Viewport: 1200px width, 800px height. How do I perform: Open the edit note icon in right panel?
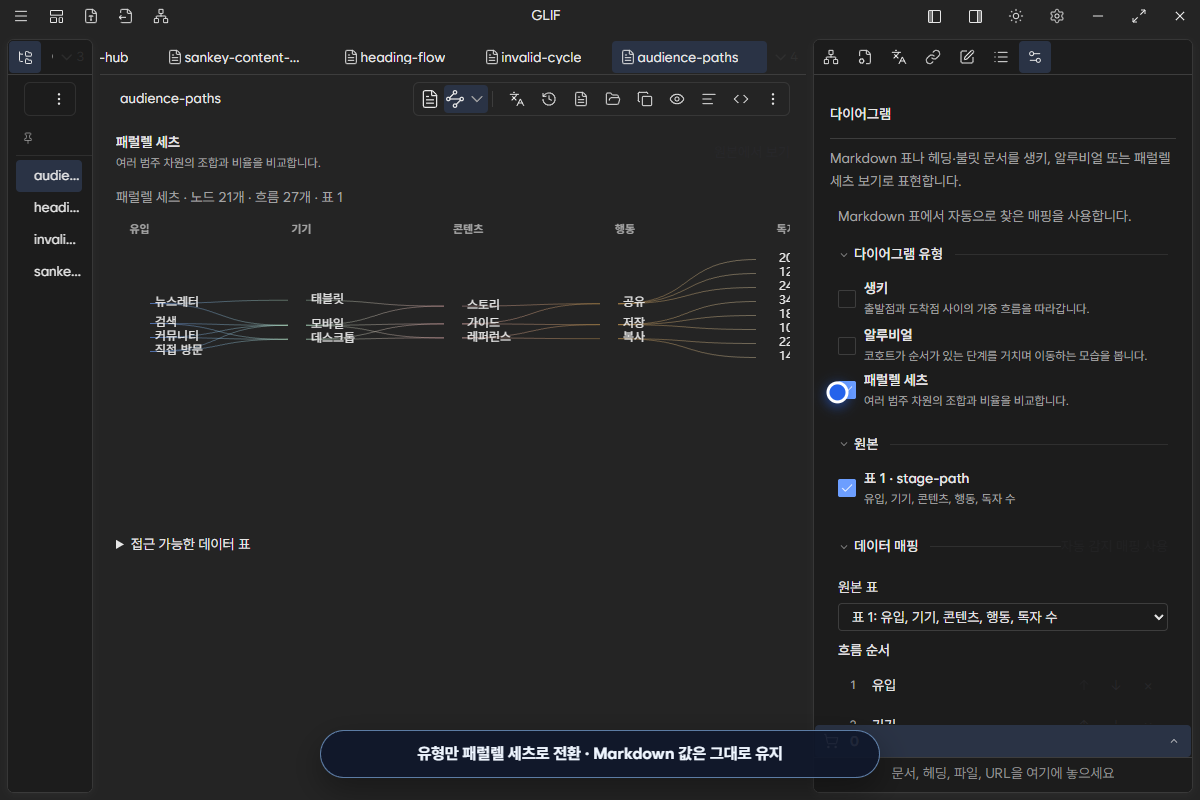tap(967, 57)
